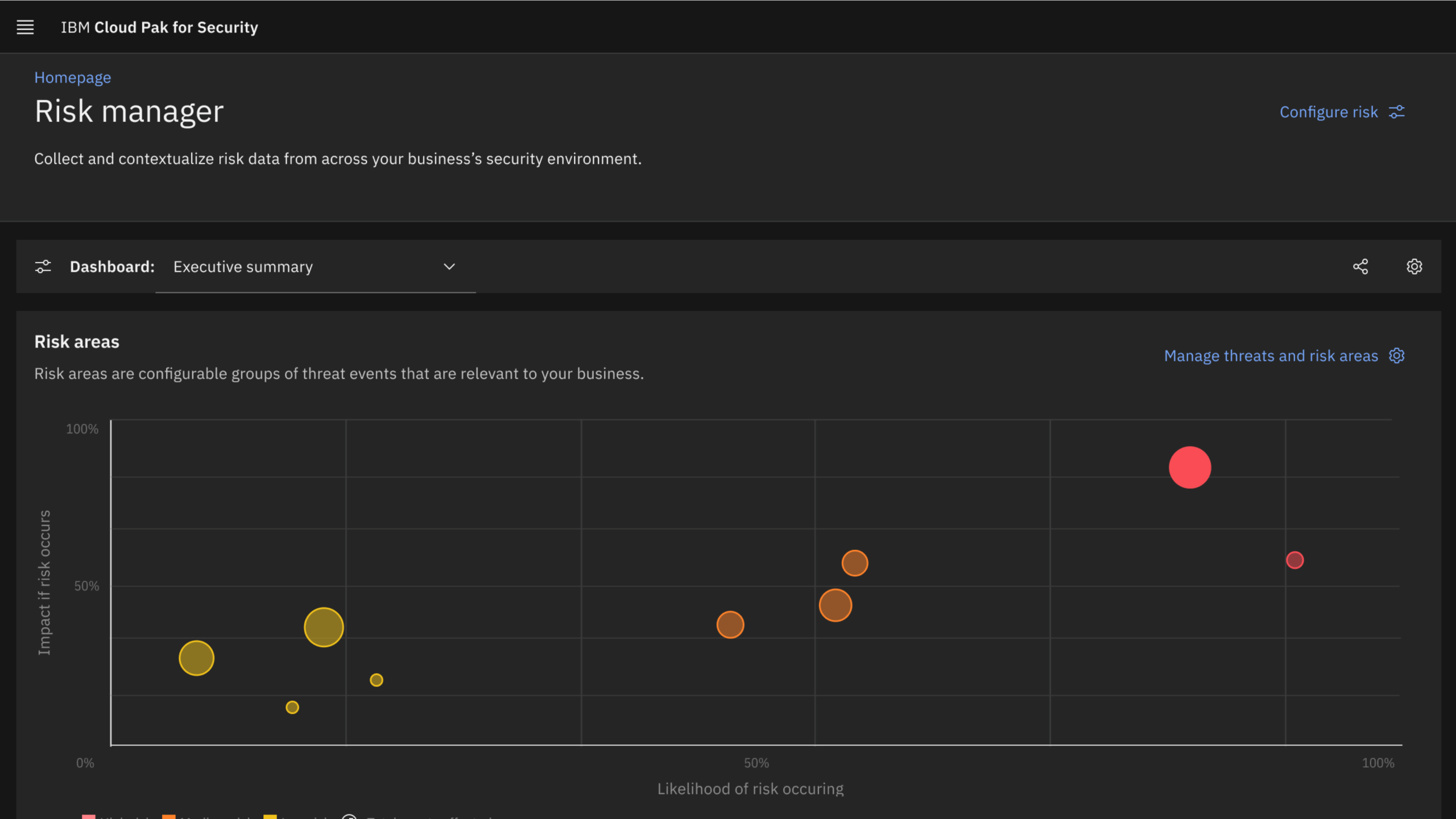Click the chevron arrow in dashboard selector
This screenshot has width=1456, height=819.
point(449,267)
